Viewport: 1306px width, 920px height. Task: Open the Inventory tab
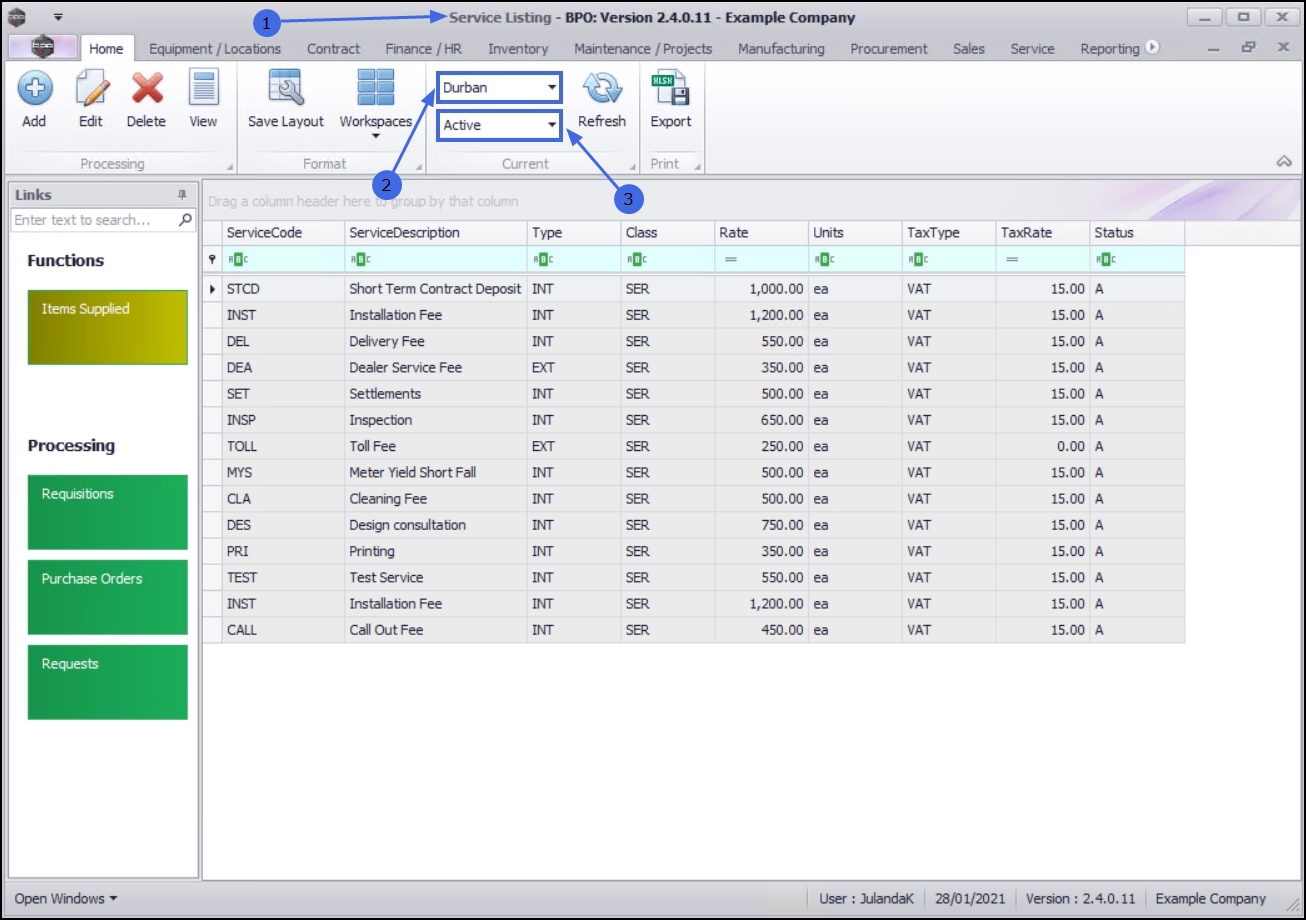518,48
